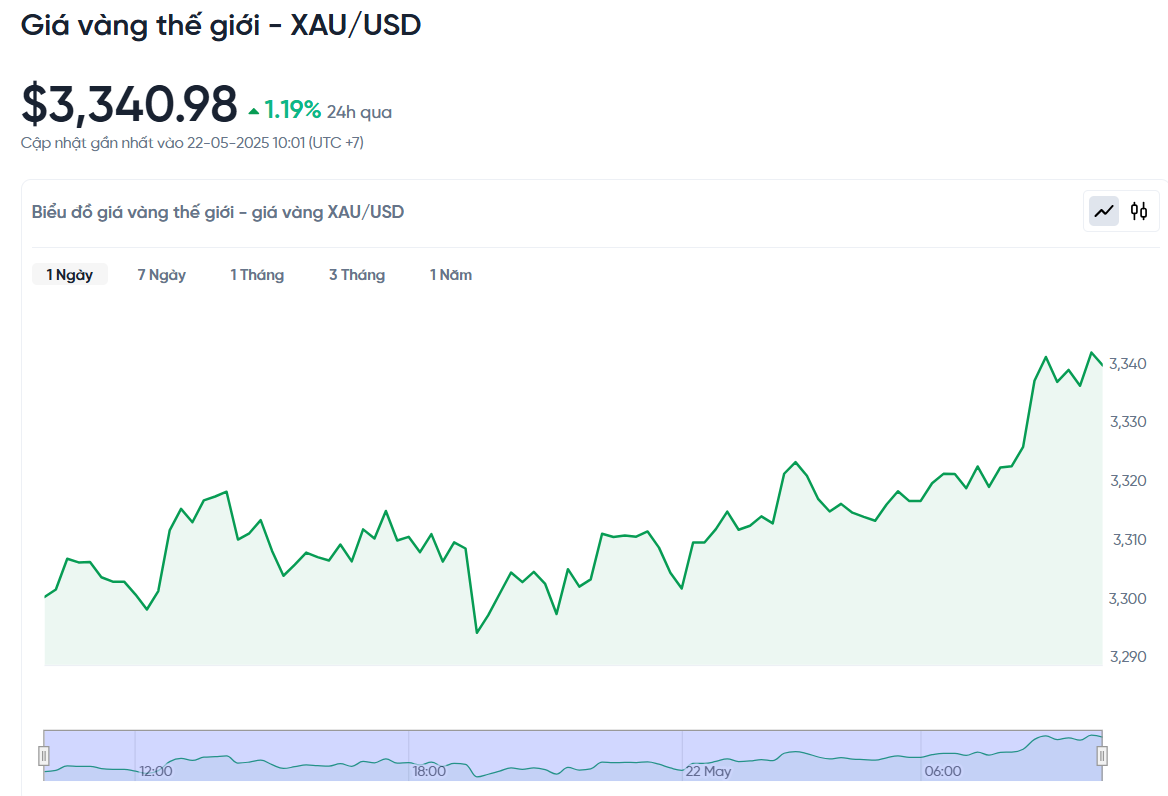The height and width of the screenshot is (796, 1168).
Task: Click the $3,340.98 current price
Action: 129,104
